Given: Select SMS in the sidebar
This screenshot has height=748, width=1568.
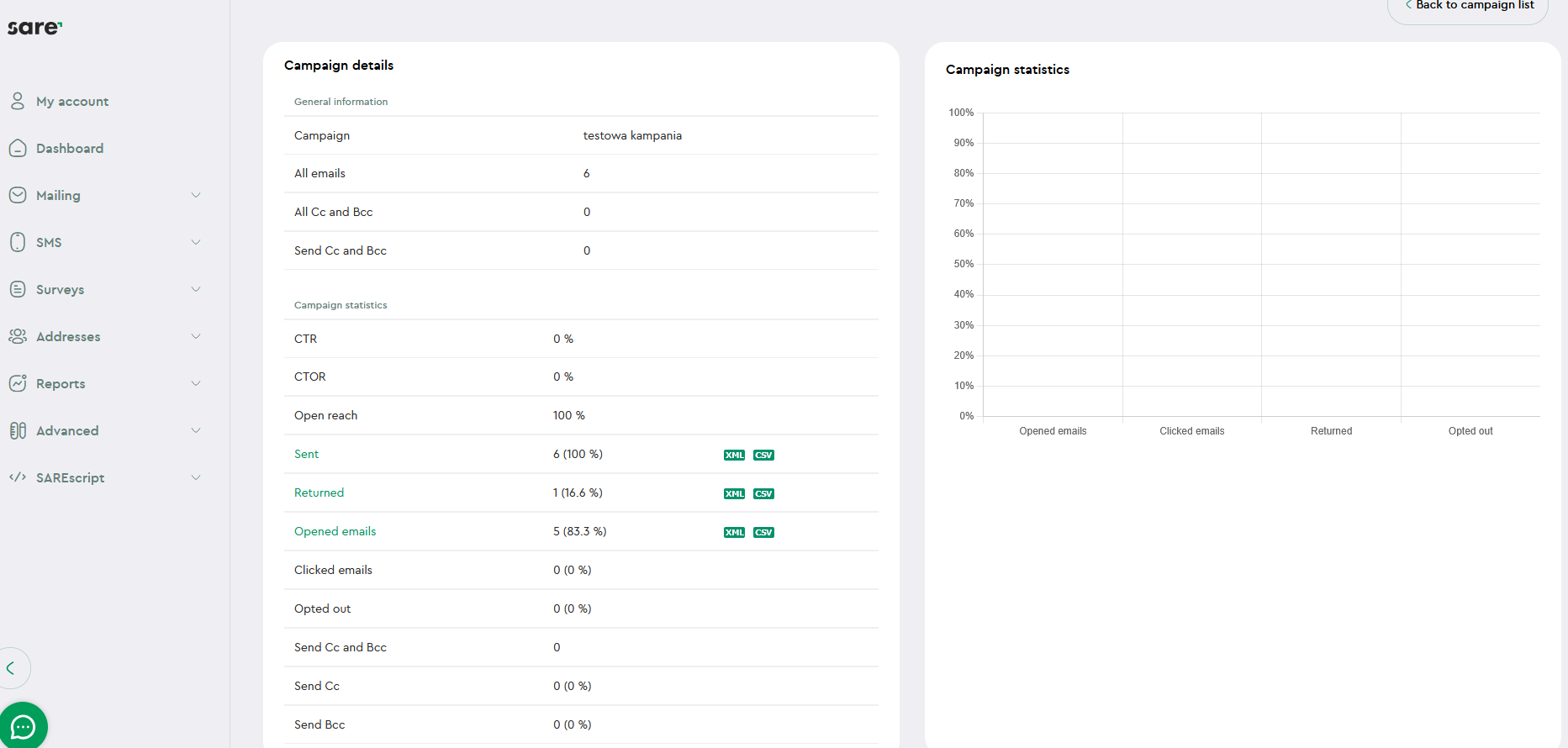Looking at the screenshot, I should tap(49, 242).
